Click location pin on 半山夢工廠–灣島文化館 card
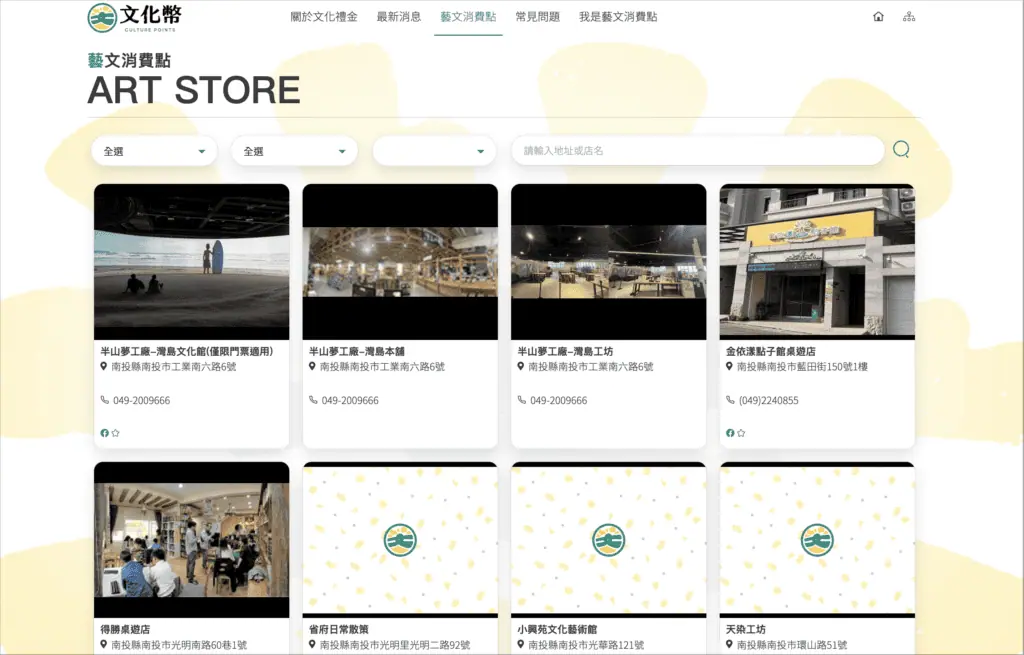1024x655 pixels. [x=104, y=366]
